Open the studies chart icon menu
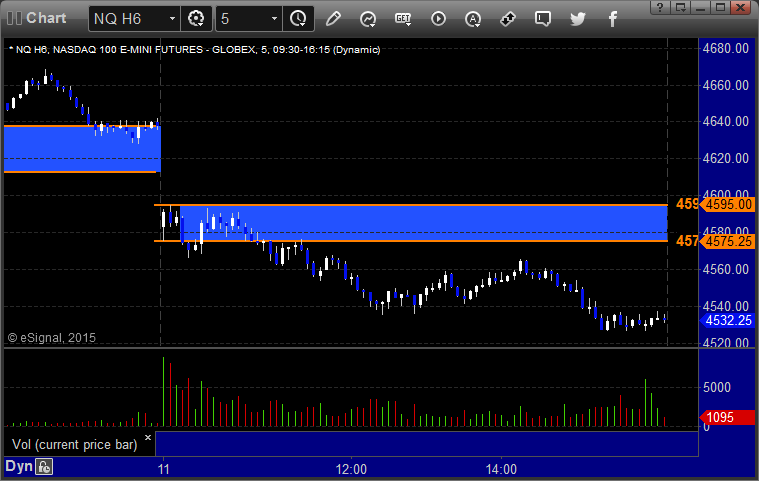 368,19
